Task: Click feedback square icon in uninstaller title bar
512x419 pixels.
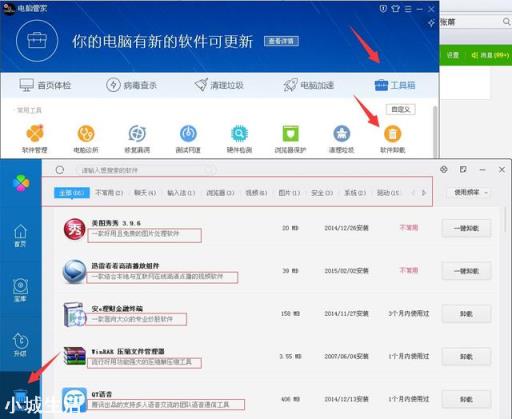Action: click(x=463, y=169)
